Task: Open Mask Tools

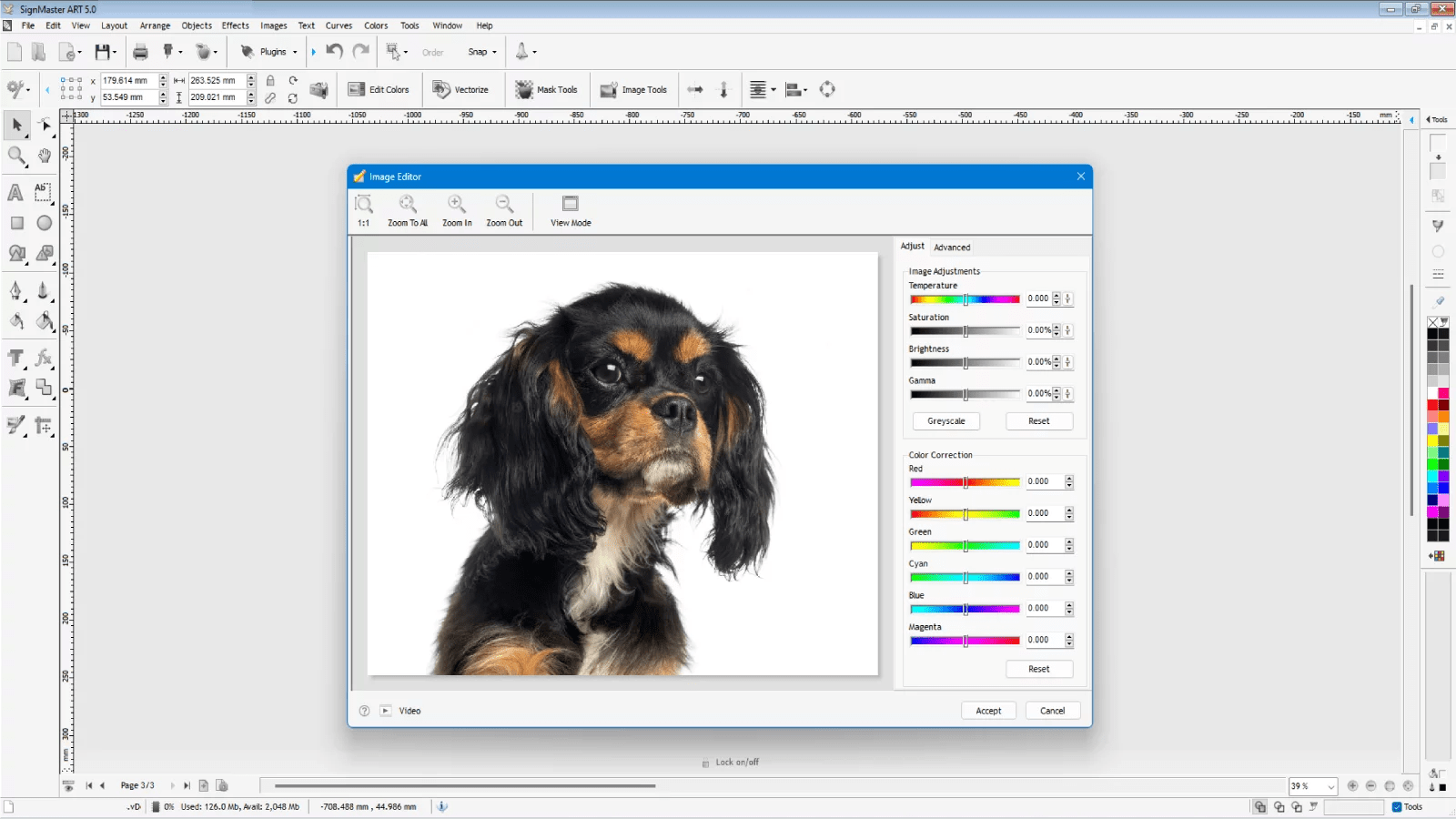Action: click(546, 89)
